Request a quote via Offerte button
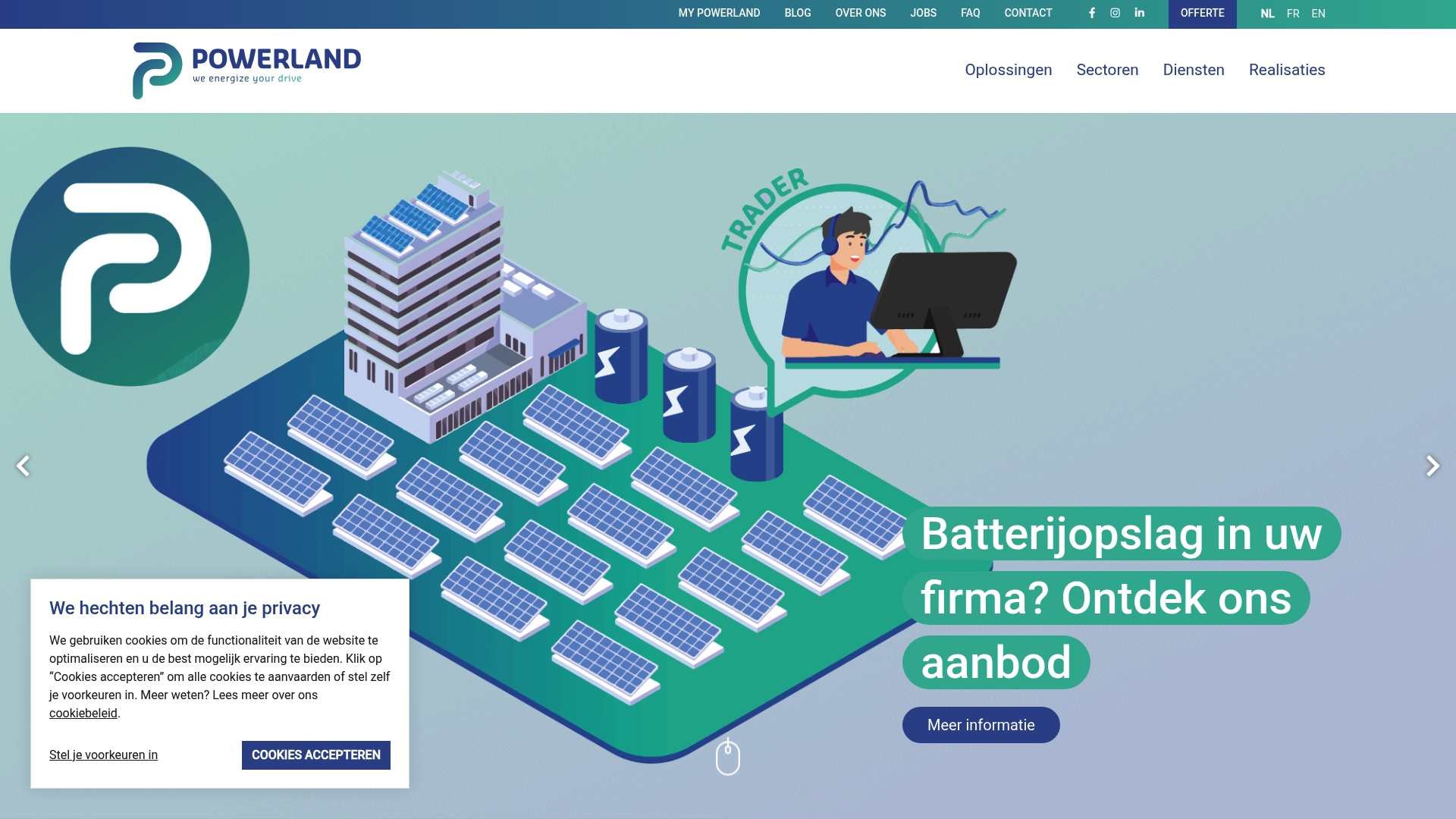Screen dimensions: 1456x819 point(1202,14)
